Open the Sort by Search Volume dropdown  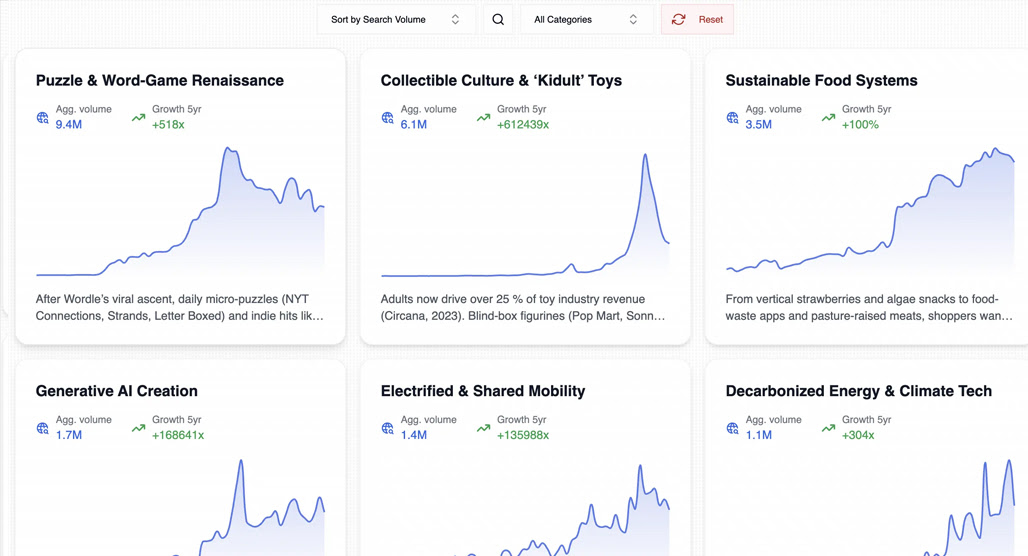396,20
